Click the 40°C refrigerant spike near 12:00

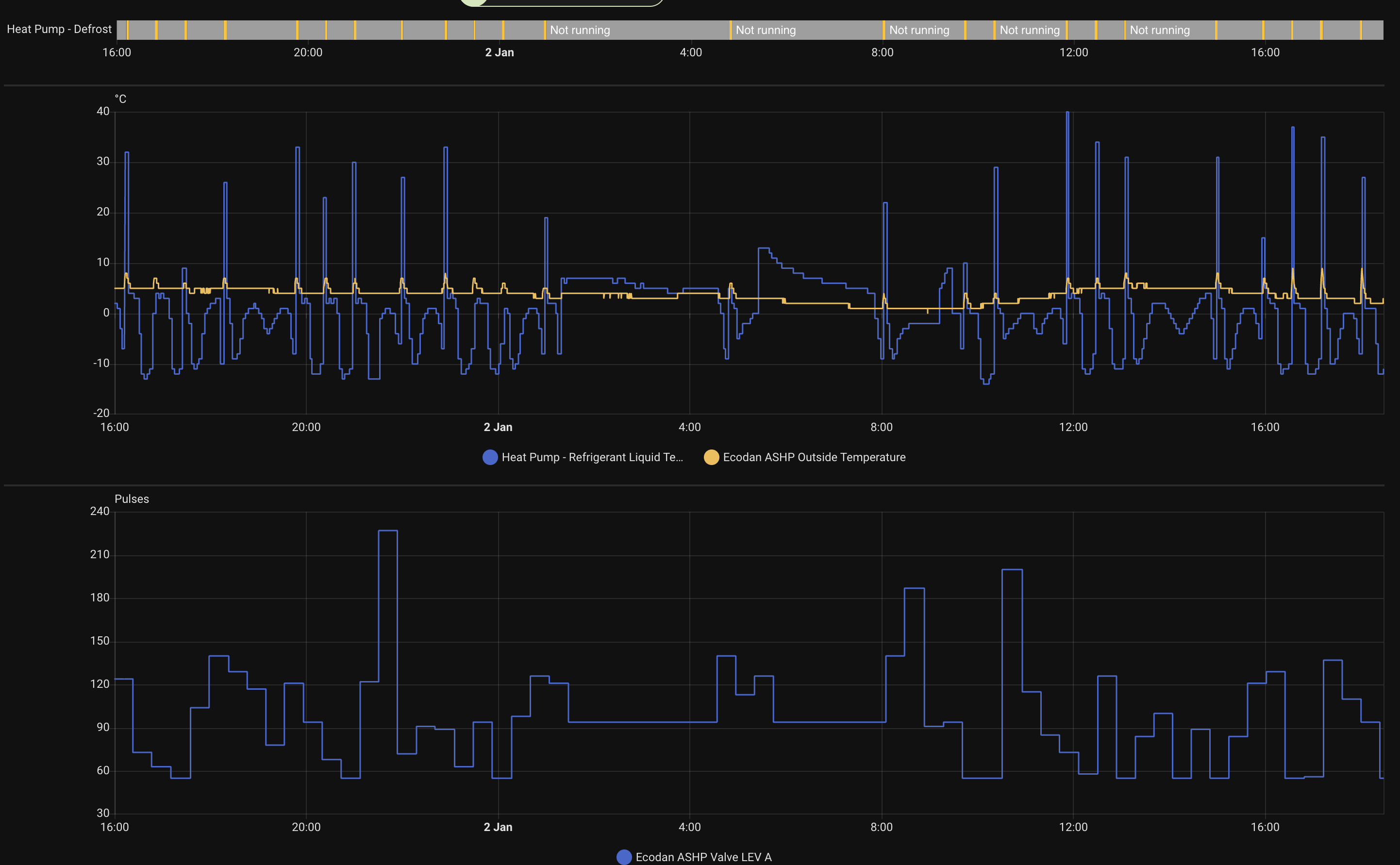(x=1067, y=113)
